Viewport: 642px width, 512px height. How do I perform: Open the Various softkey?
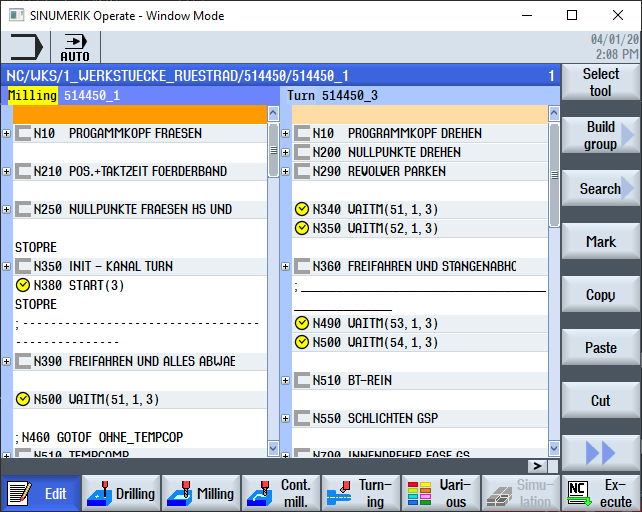point(441,493)
